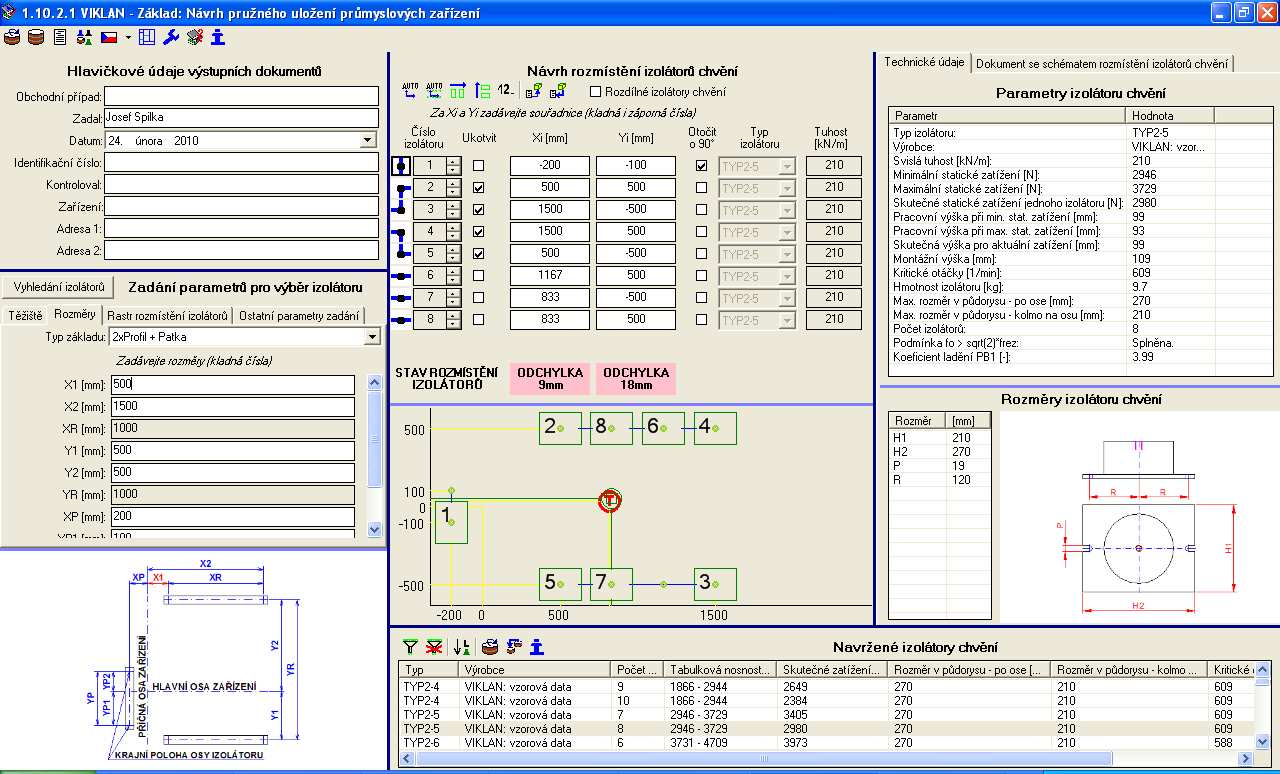This screenshot has width=1280, height=774.
Task: Click the crossed-out filter remove icon
Action: (433, 647)
